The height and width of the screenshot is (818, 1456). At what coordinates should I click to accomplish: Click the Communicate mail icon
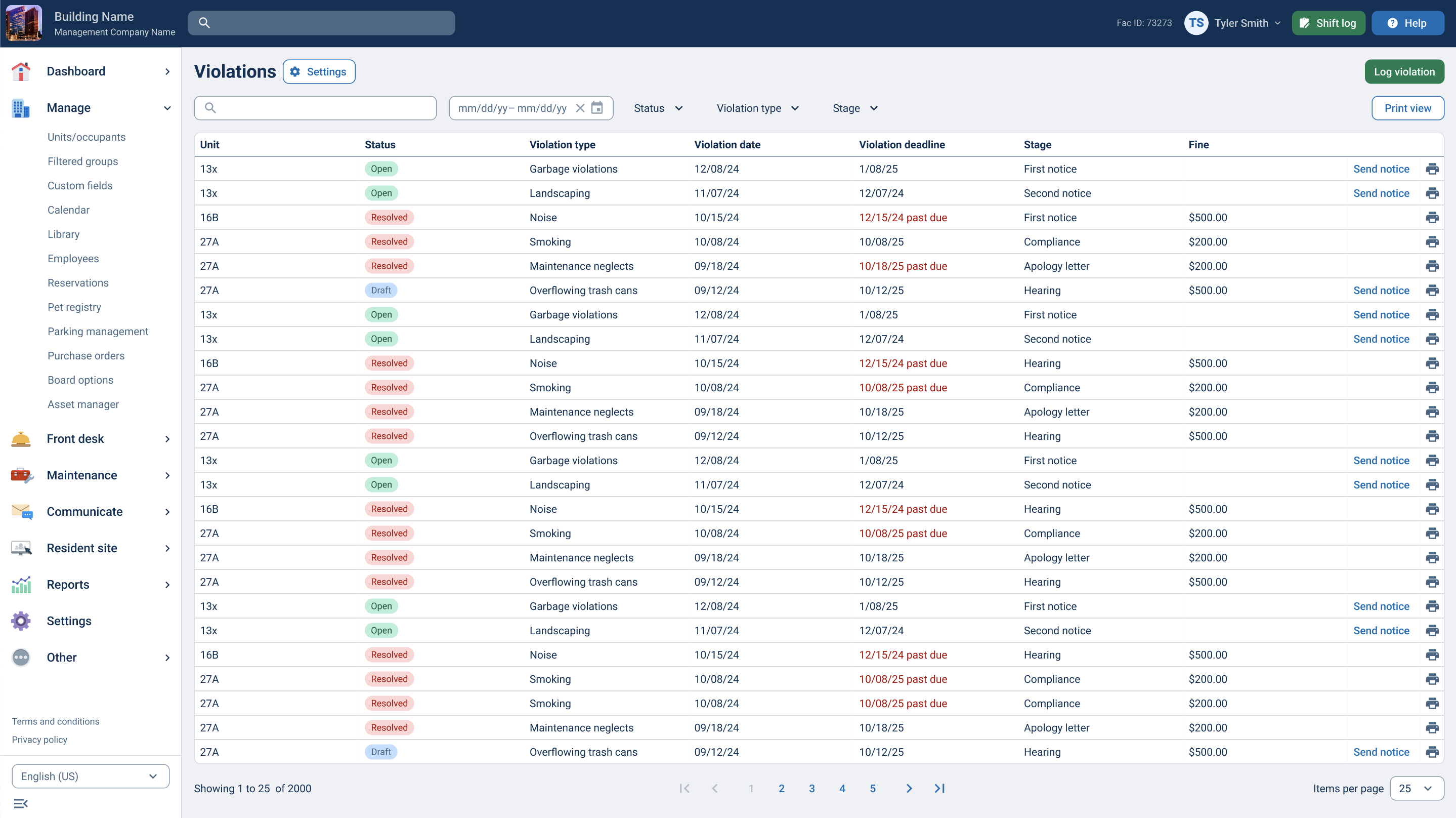[x=21, y=511]
